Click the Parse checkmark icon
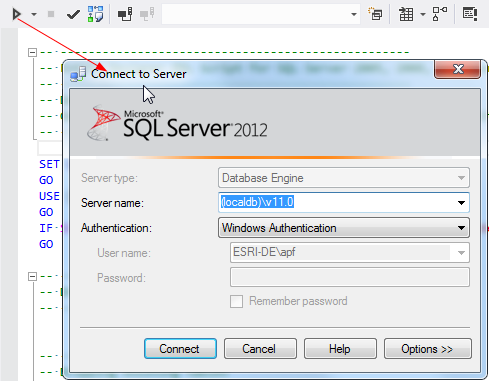Viewport: 489px width, 381px height. click(73, 14)
